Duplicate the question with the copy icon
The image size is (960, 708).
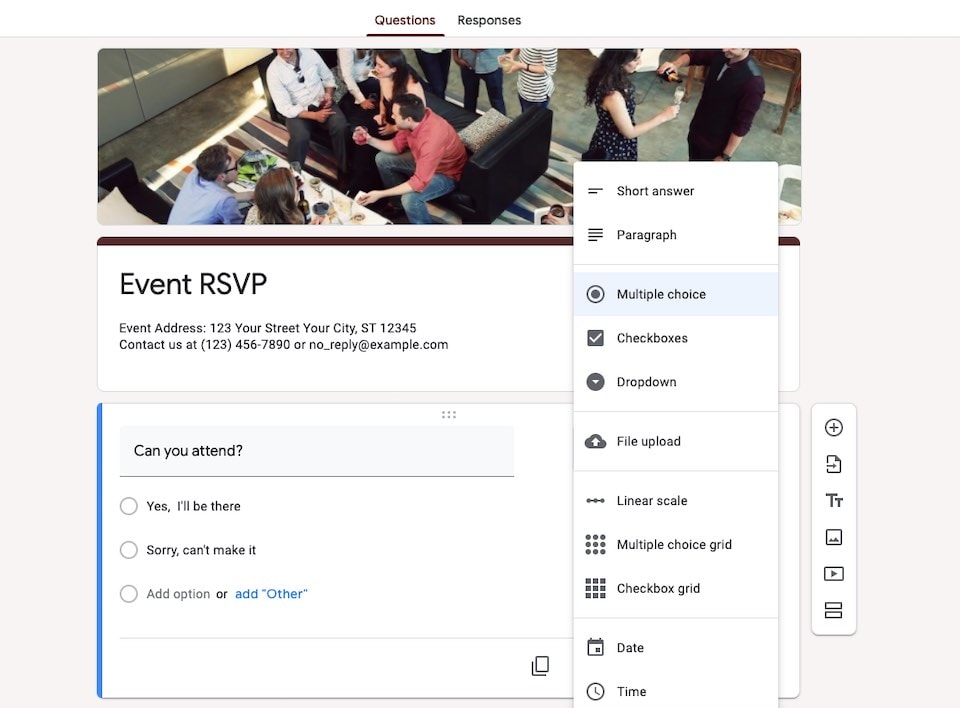[x=540, y=666]
